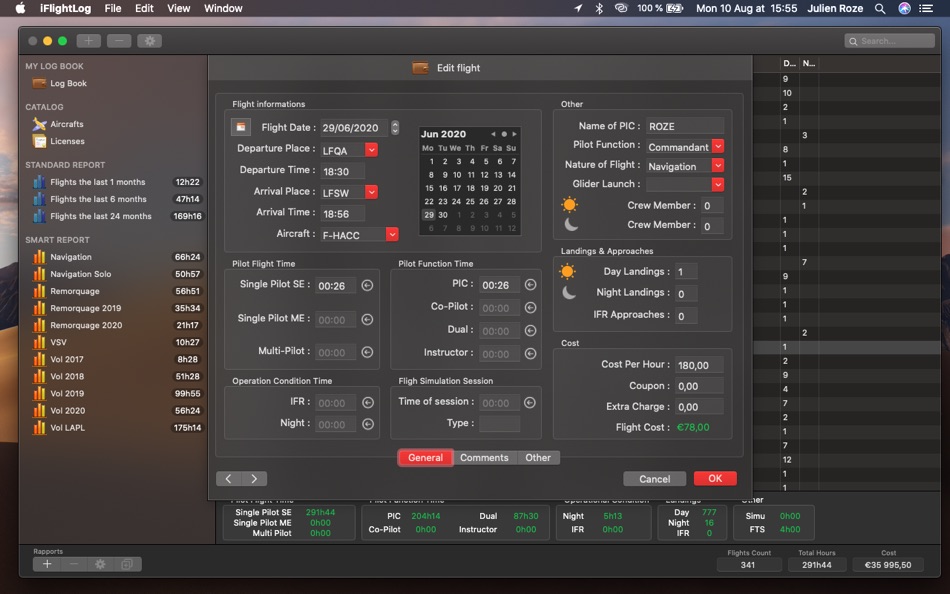Open Siri from menu bar
This screenshot has height=594, width=950.
pyautogui.click(x=904, y=8)
